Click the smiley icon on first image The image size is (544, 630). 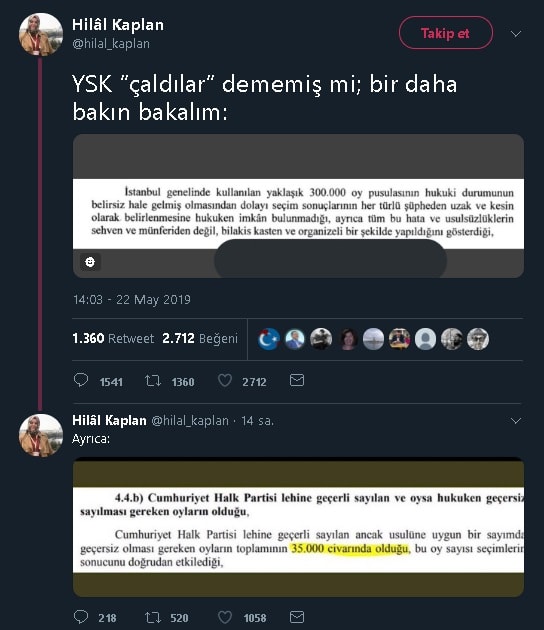coord(90,262)
